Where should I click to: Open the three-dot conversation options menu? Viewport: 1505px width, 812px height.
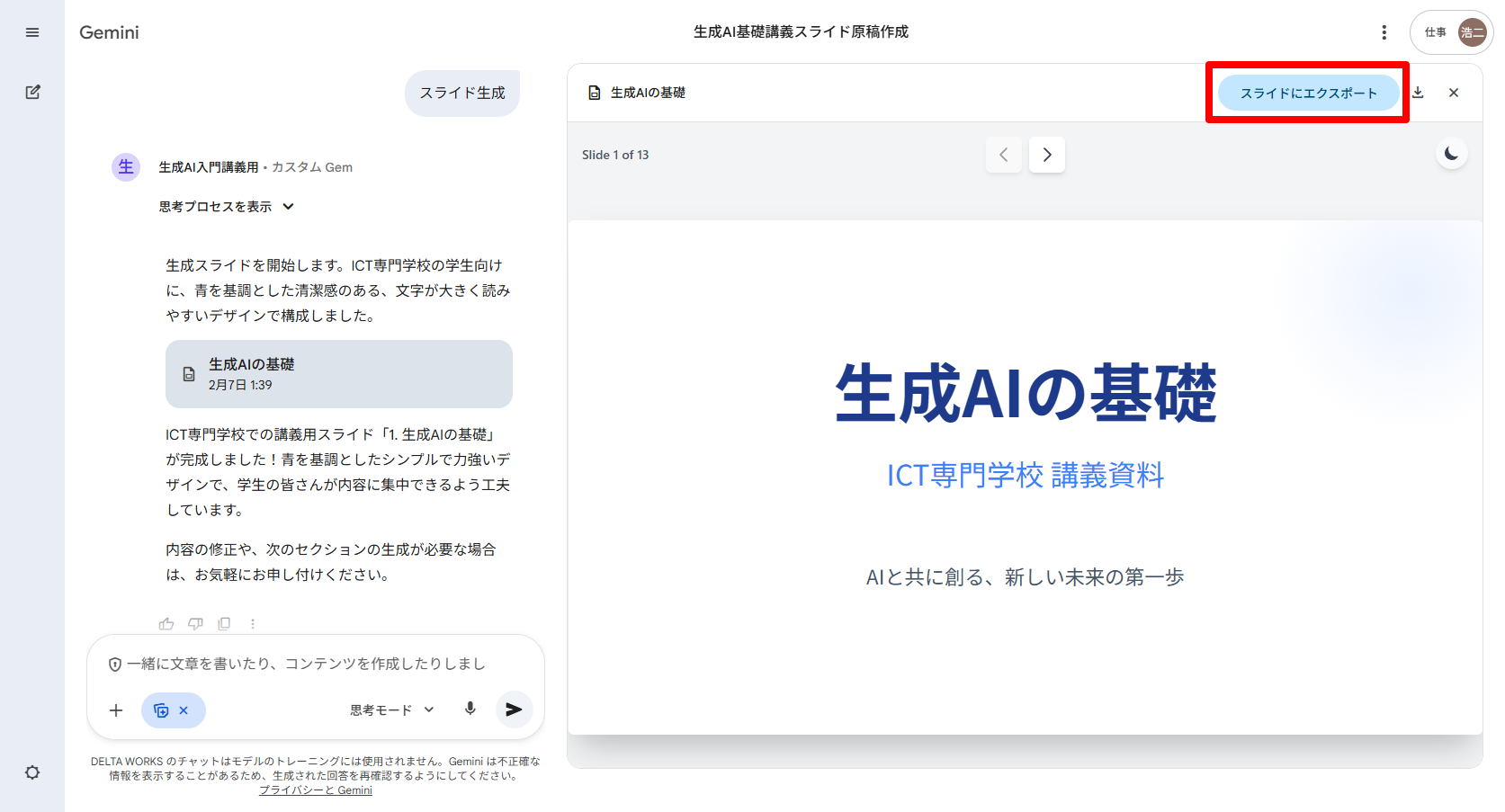coord(1384,32)
